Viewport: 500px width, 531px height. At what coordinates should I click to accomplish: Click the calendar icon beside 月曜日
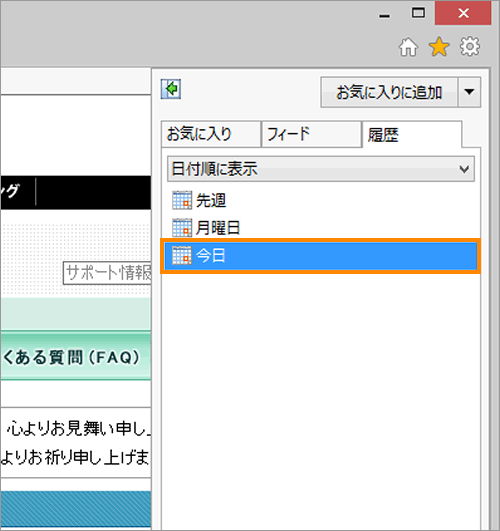182,228
